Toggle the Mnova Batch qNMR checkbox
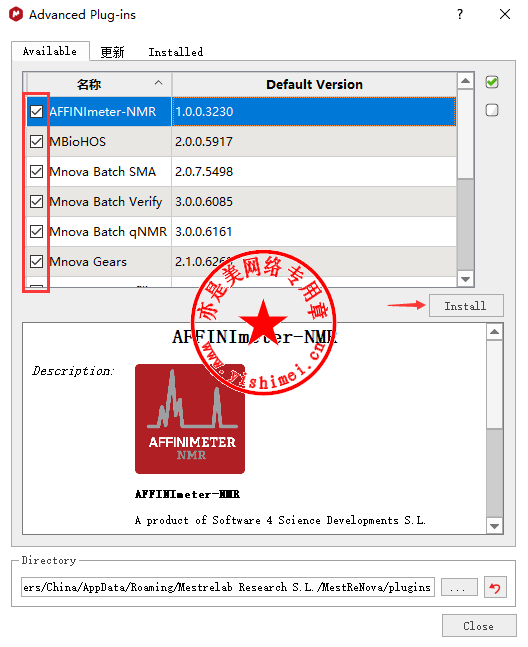Viewport: 528px width, 647px height. click(36, 231)
